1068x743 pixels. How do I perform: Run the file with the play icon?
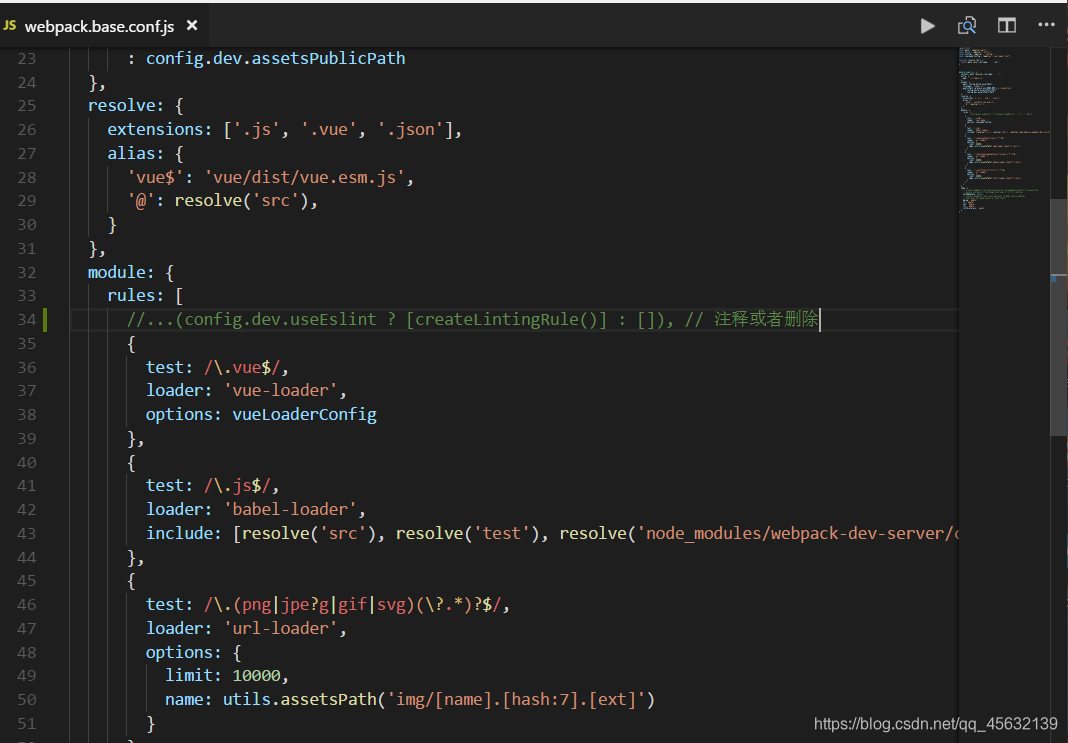[x=927, y=26]
